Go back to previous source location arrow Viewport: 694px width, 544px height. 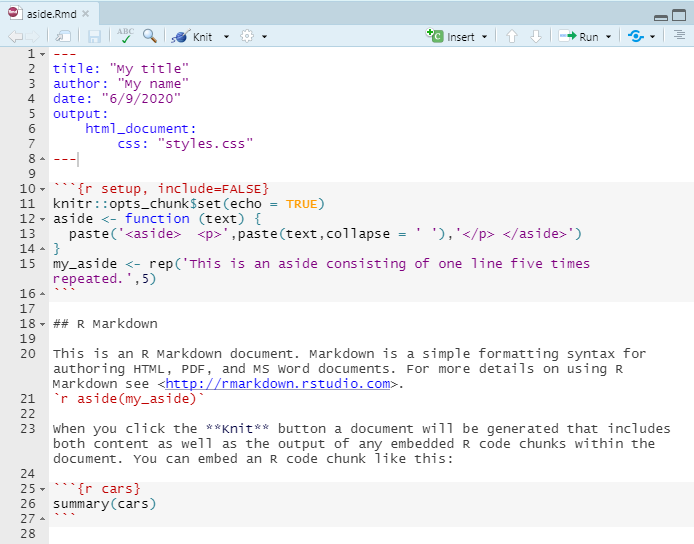tap(15, 36)
